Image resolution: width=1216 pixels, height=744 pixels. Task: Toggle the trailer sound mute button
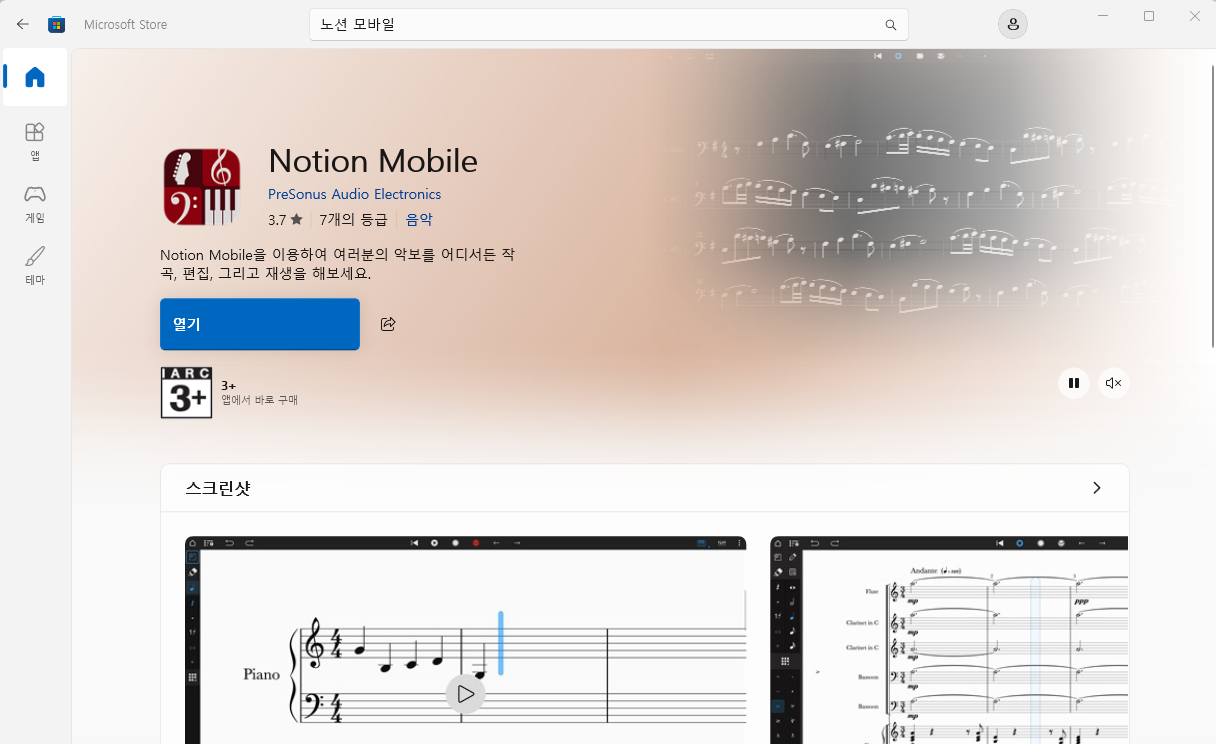[x=1113, y=383]
